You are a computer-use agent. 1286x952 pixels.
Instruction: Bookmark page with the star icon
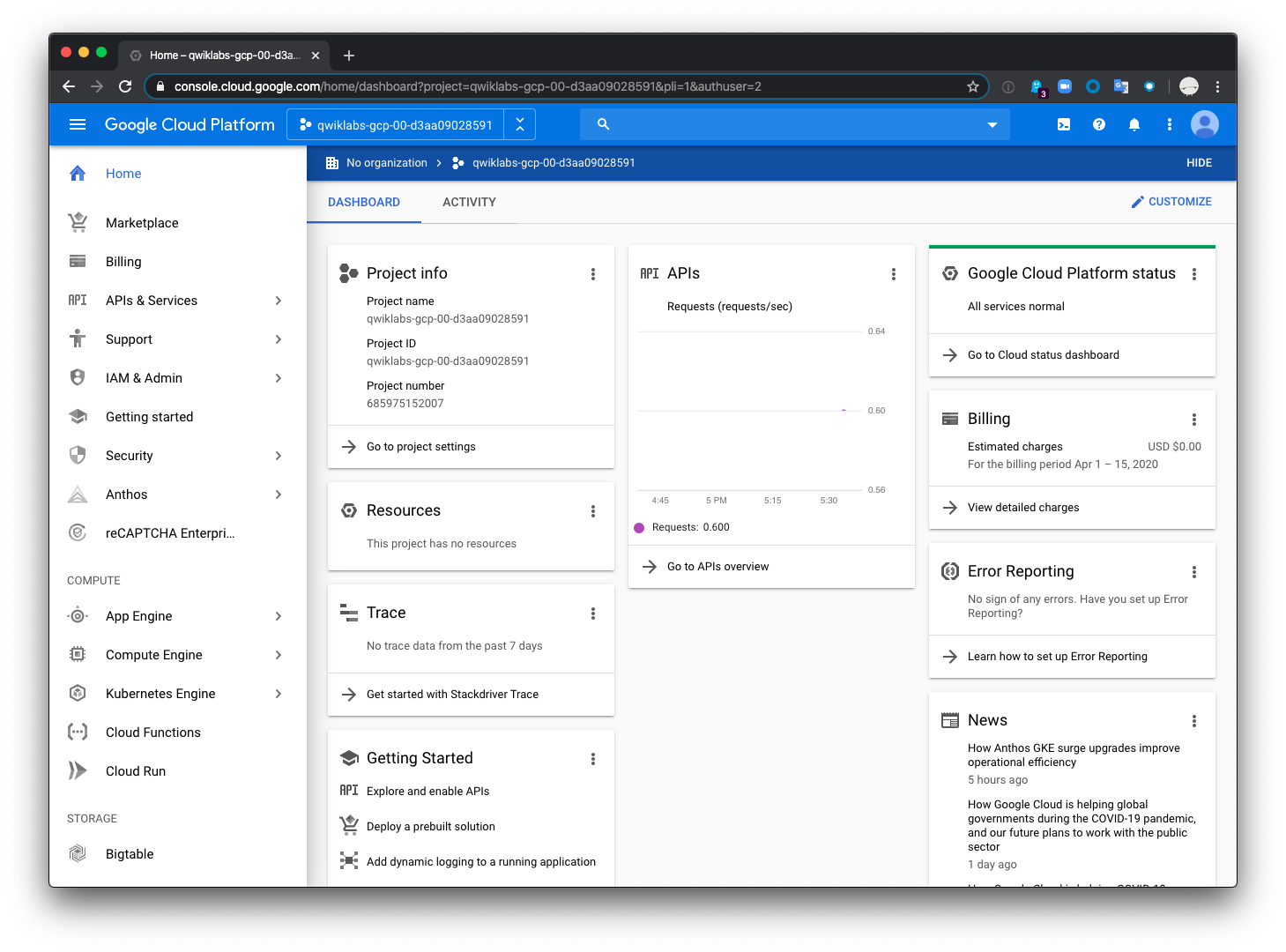point(973,86)
